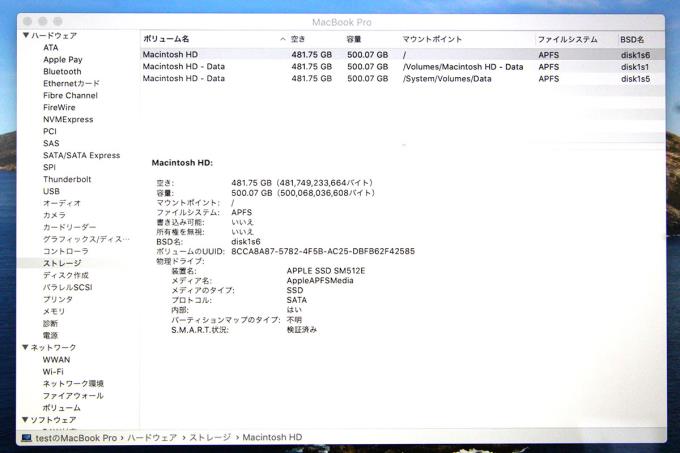Viewport: 680px width, 453px height.
Task: Open Ethernetカード in the sidebar
Action: pos(72,84)
